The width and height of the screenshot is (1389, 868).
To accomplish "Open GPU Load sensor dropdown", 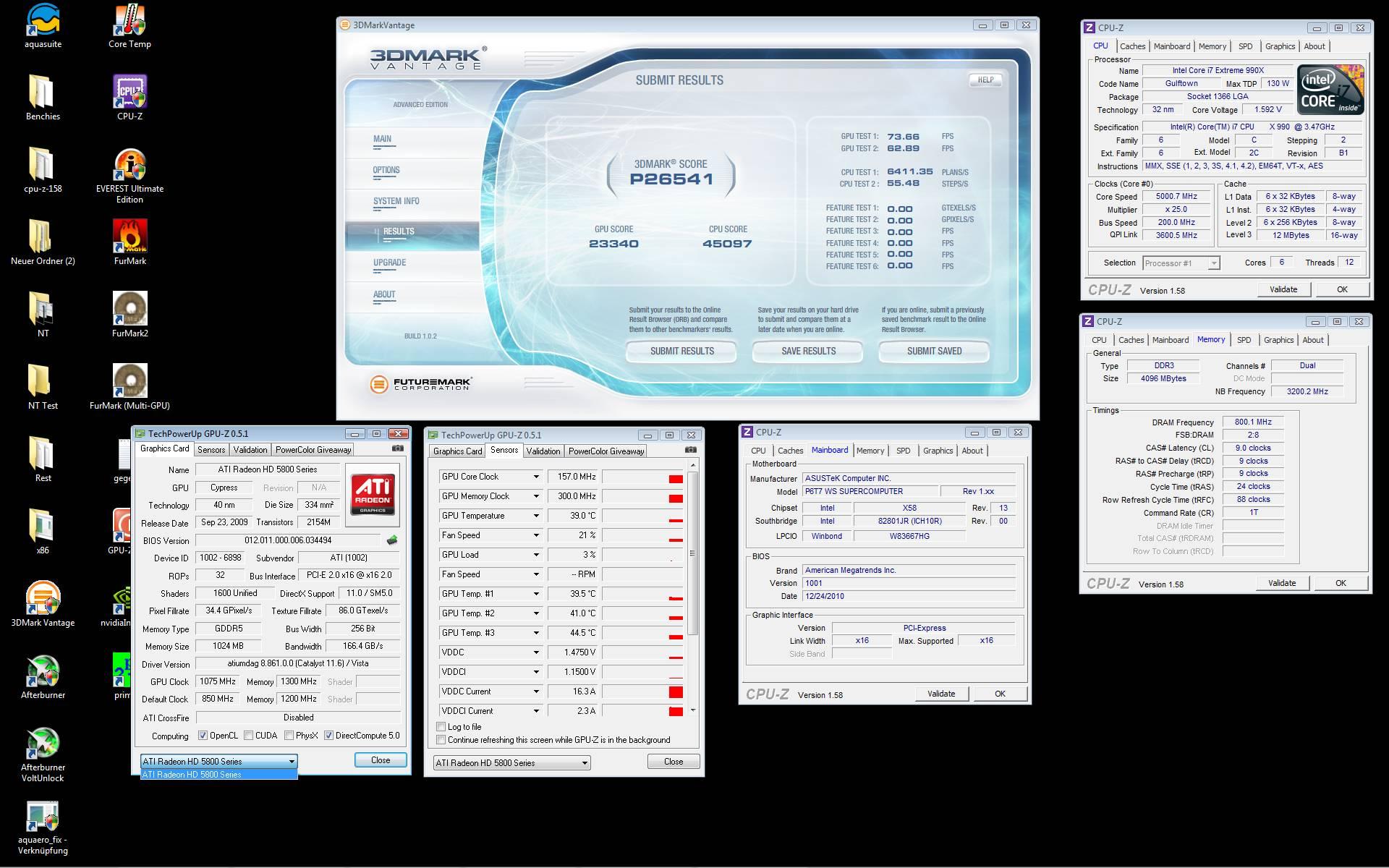I will click(x=536, y=555).
